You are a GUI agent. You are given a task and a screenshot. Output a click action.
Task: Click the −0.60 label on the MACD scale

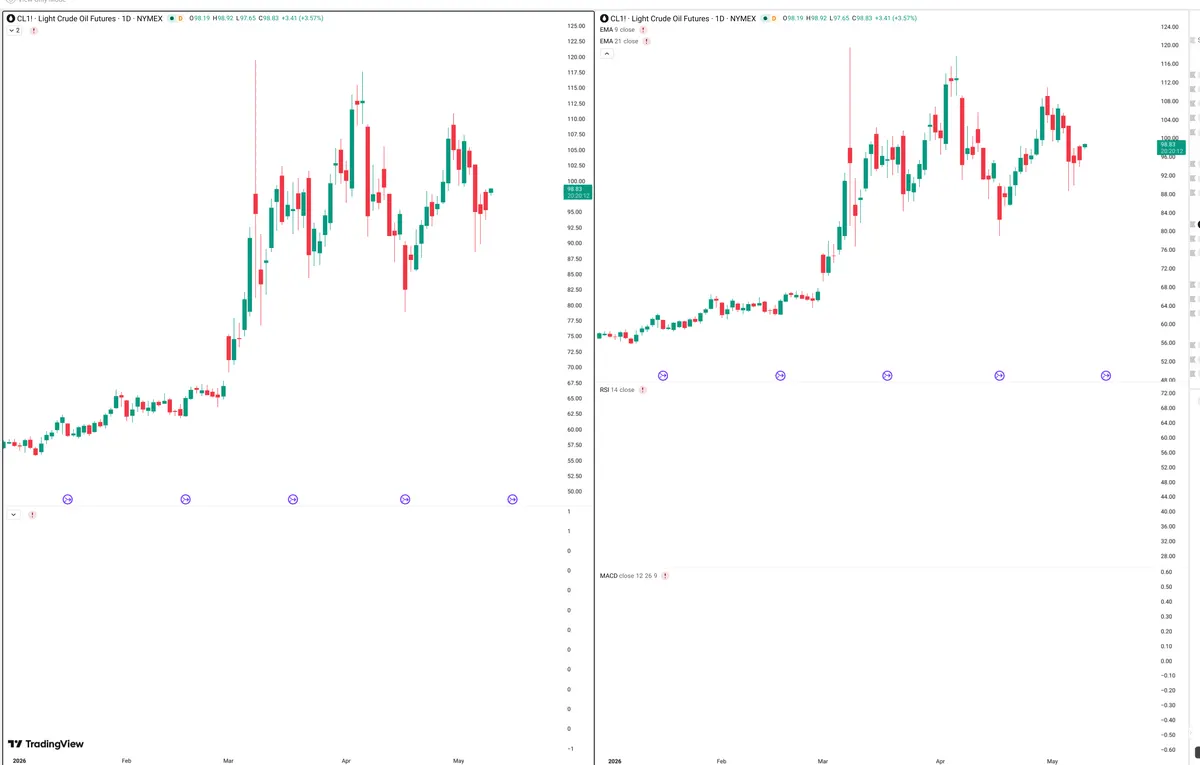click(x=1166, y=749)
